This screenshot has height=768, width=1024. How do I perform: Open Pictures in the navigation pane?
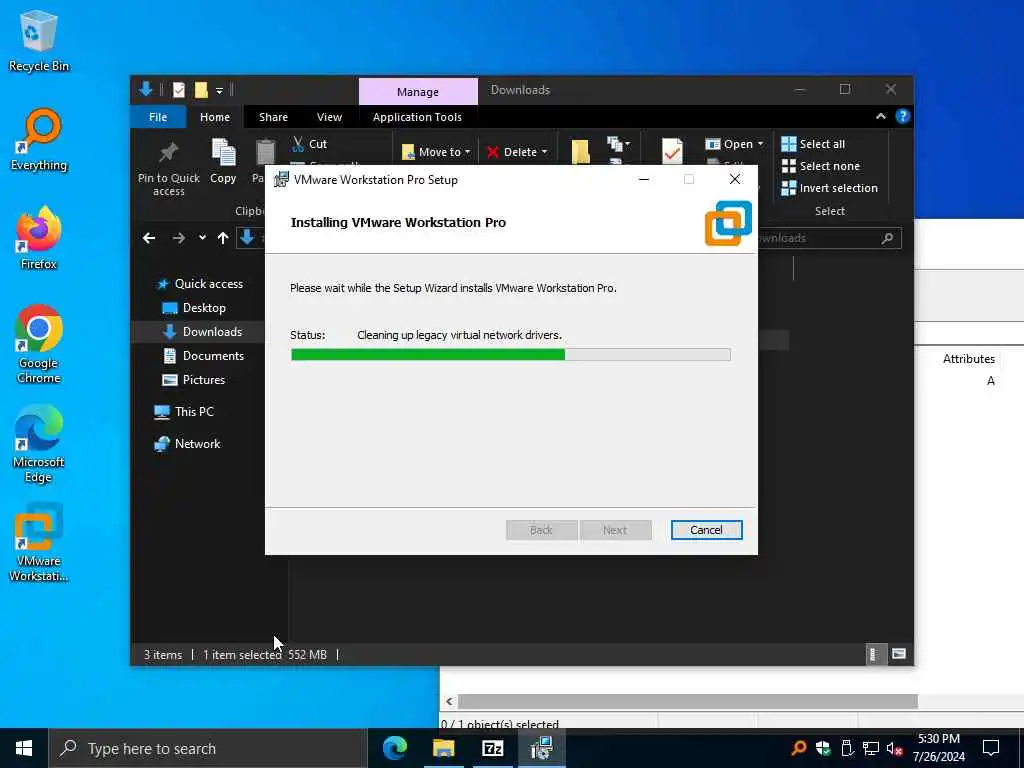[193, 380]
